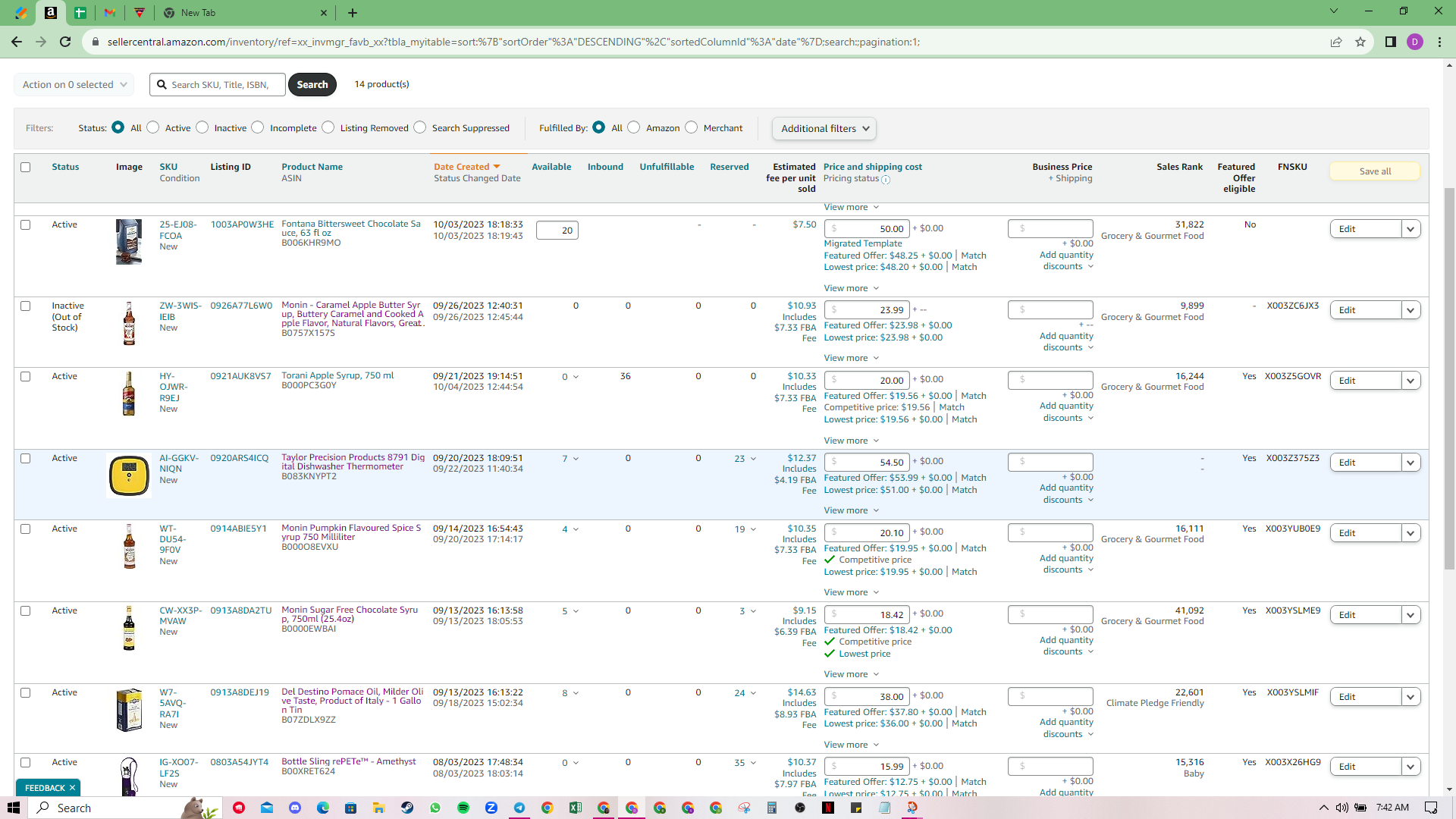This screenshot has height=819, width=1456.
Task: Launch Excel from the taskbar
Action: click(x=576, y=808)
